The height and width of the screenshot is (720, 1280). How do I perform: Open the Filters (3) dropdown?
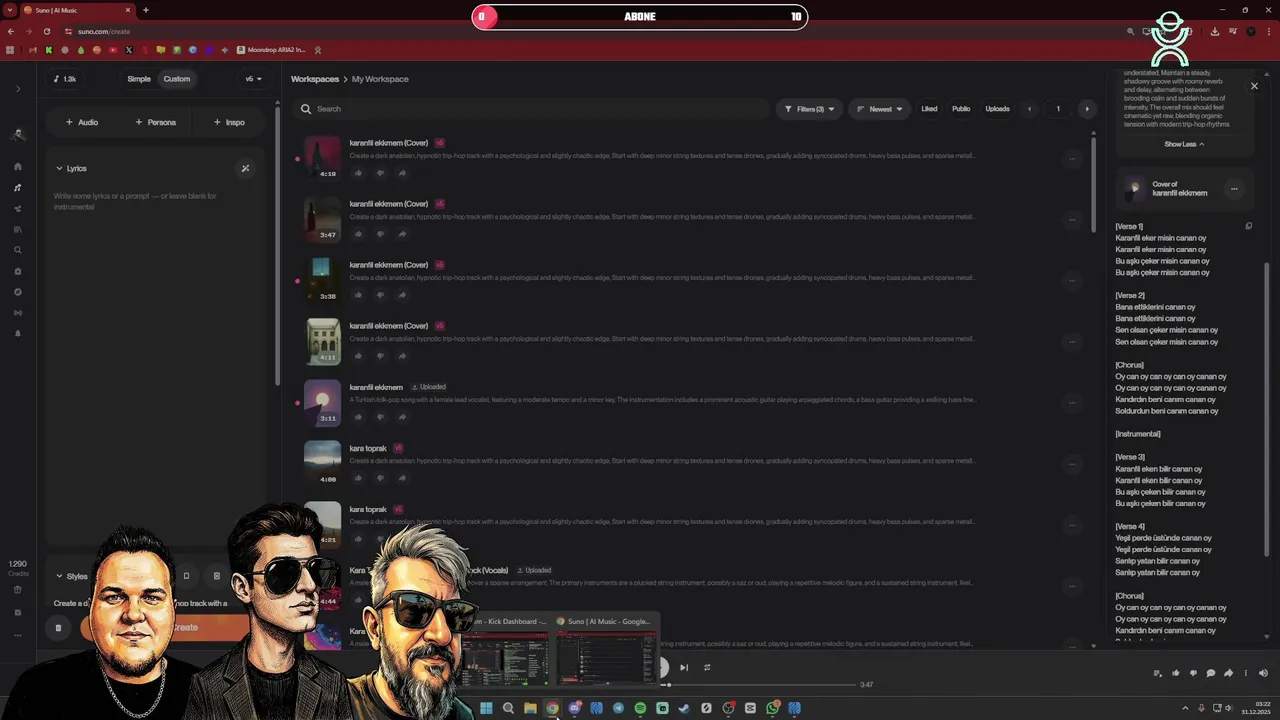pyautogui.click(x=809, y=109)
